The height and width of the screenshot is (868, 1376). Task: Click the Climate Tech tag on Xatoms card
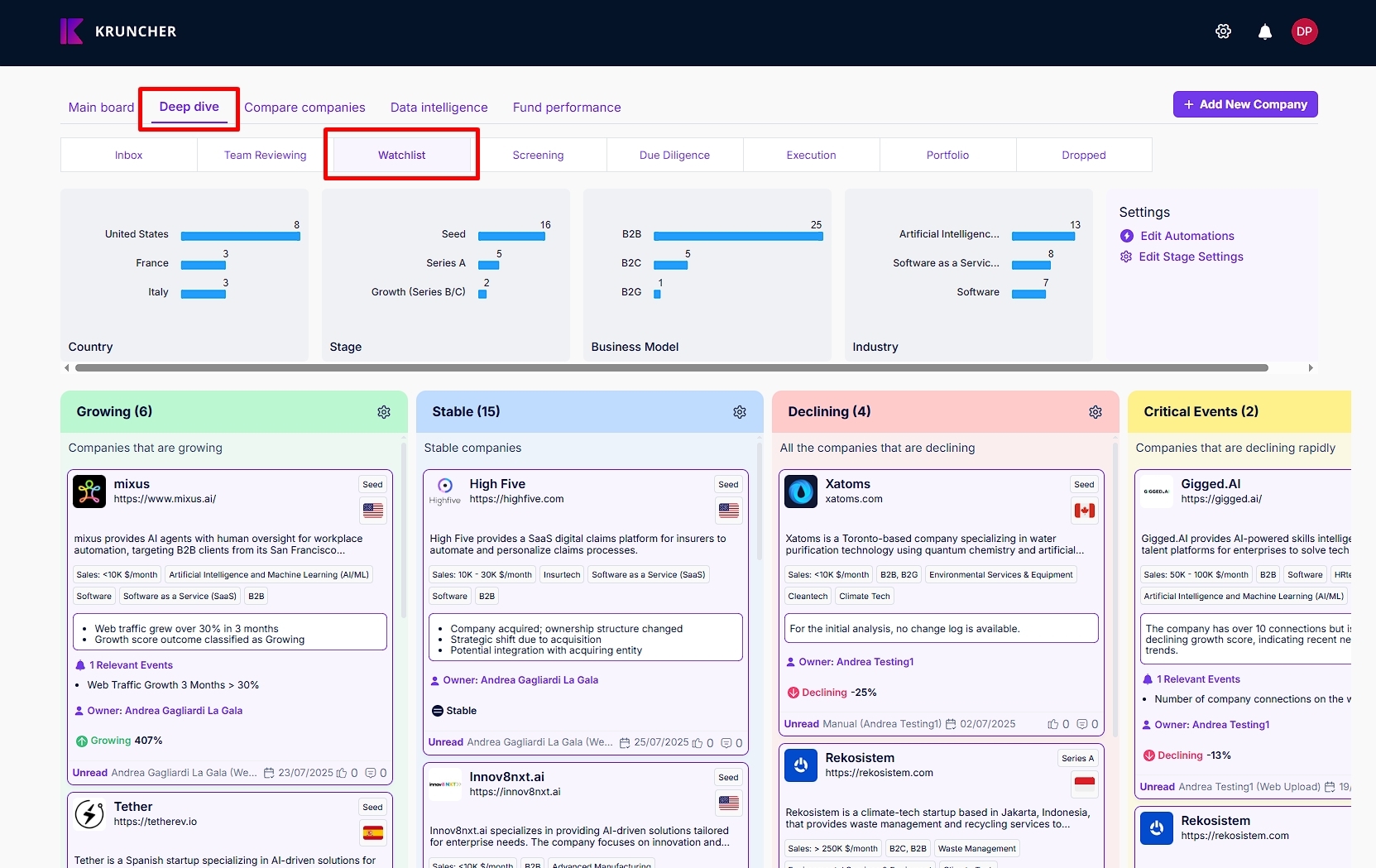865,596
